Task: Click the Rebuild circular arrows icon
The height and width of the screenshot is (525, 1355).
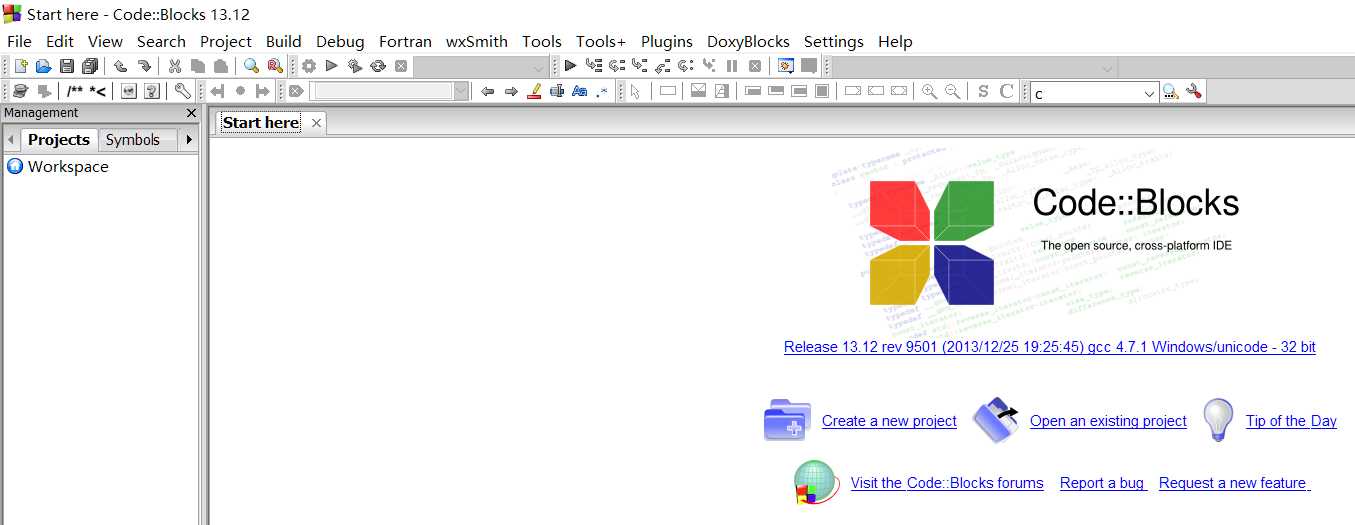Action: point(378,66)
